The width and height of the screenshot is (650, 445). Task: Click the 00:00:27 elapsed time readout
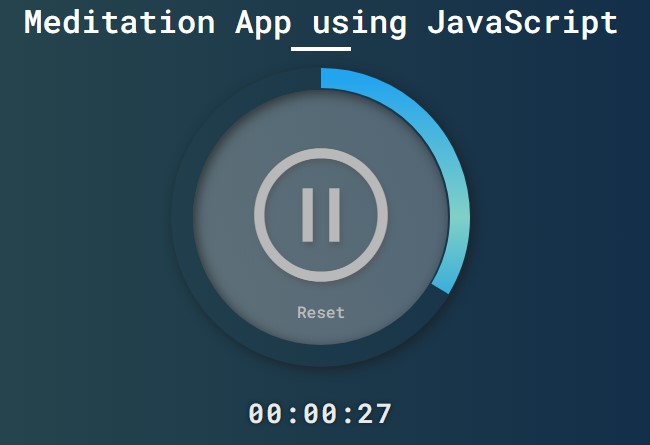point(320,414)
